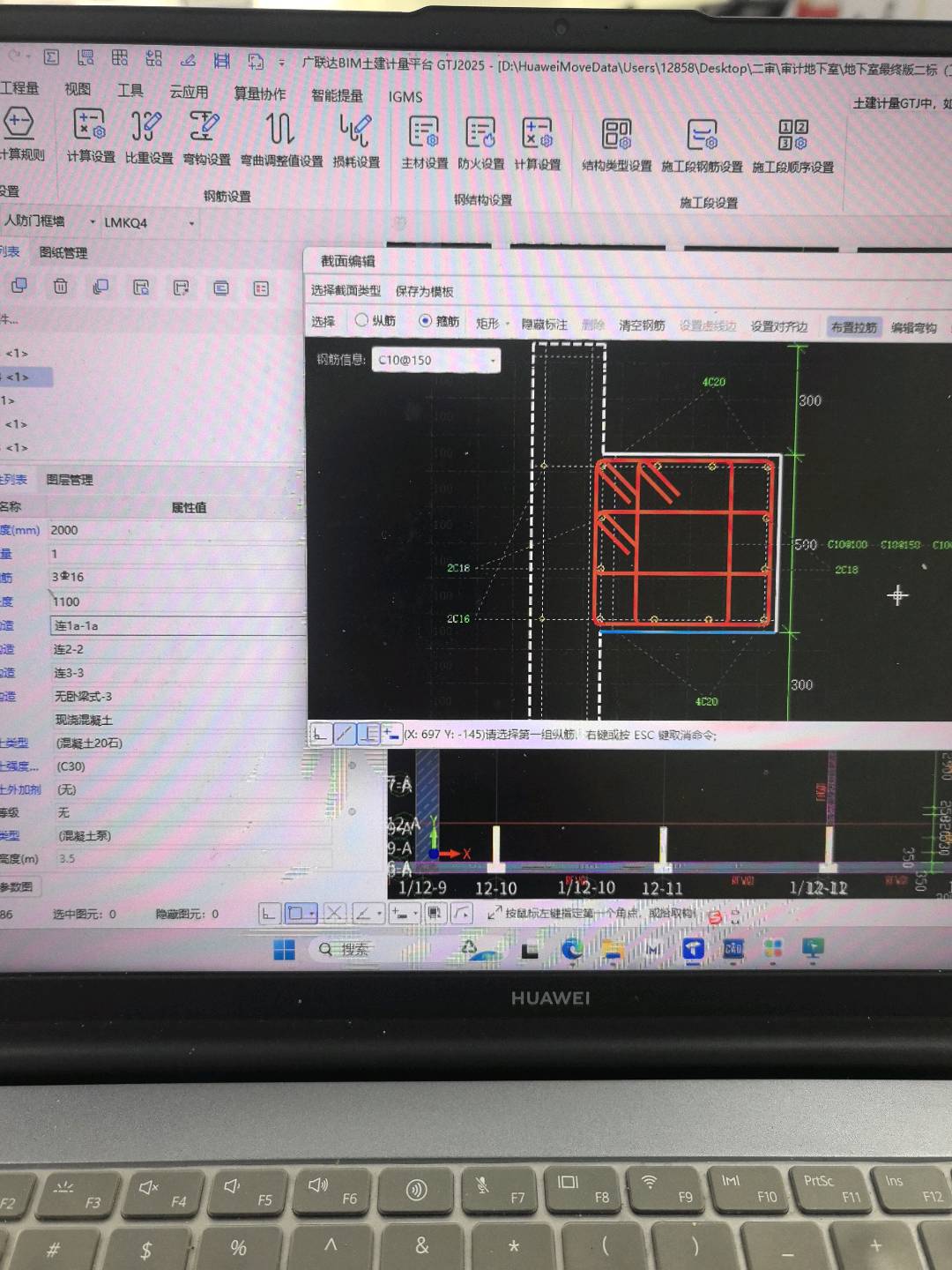The width and height of the screenshot is (952, 1270).
Task: Open the 防火设置 tool
Action: (481, 143)
